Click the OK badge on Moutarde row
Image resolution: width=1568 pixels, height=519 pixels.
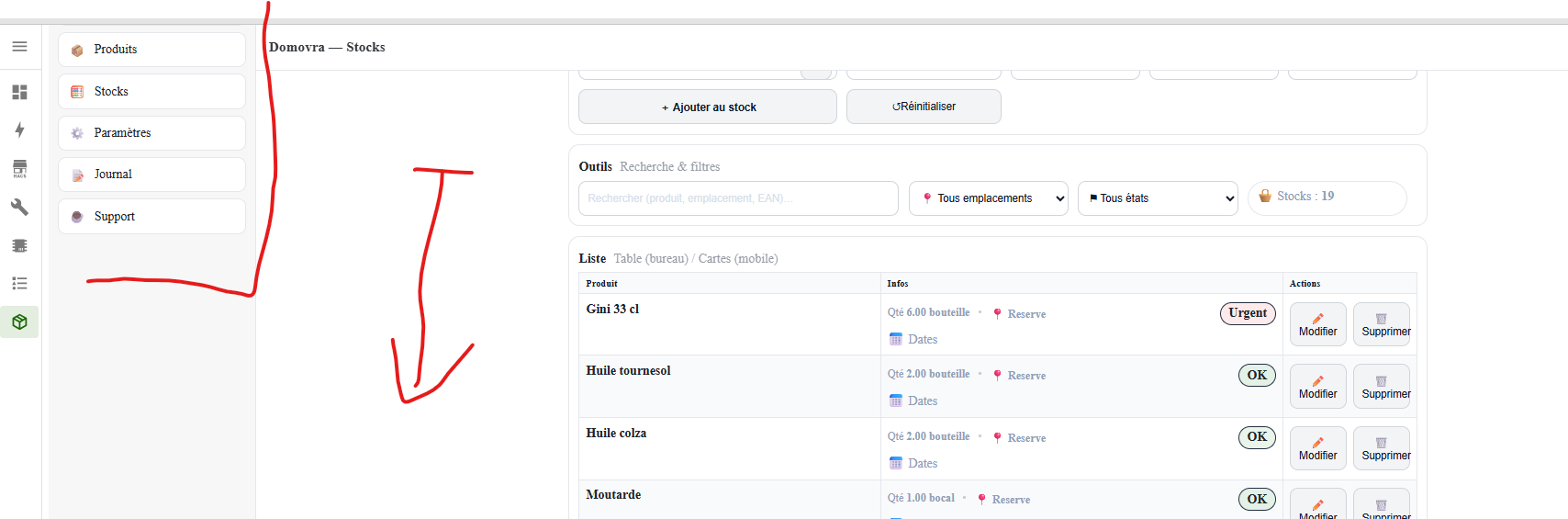tap(1257, 499)
